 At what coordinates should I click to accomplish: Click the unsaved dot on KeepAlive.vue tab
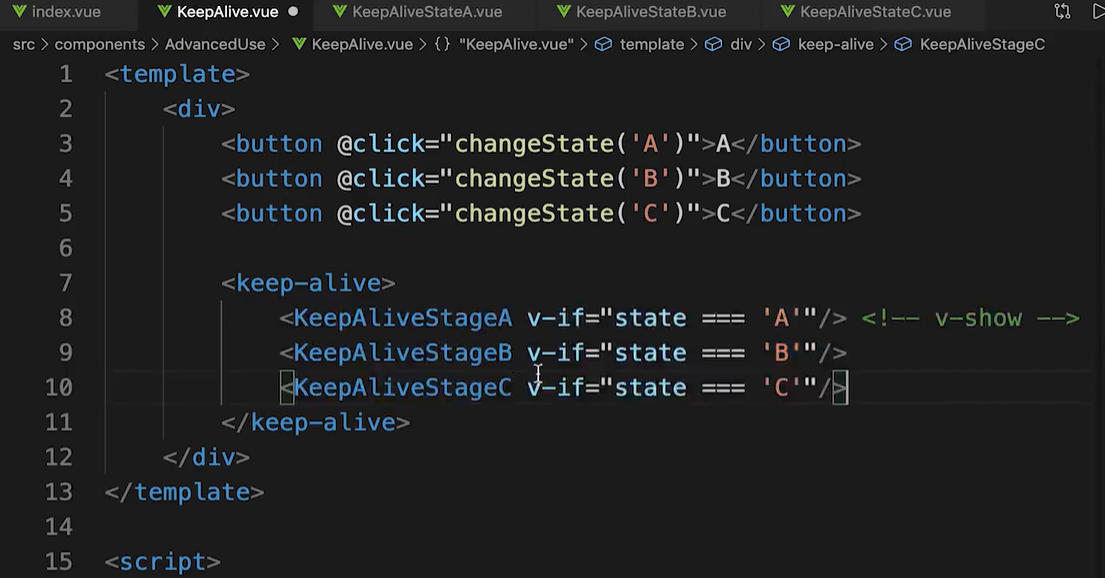pyautogui.click(x=293, y=12)
